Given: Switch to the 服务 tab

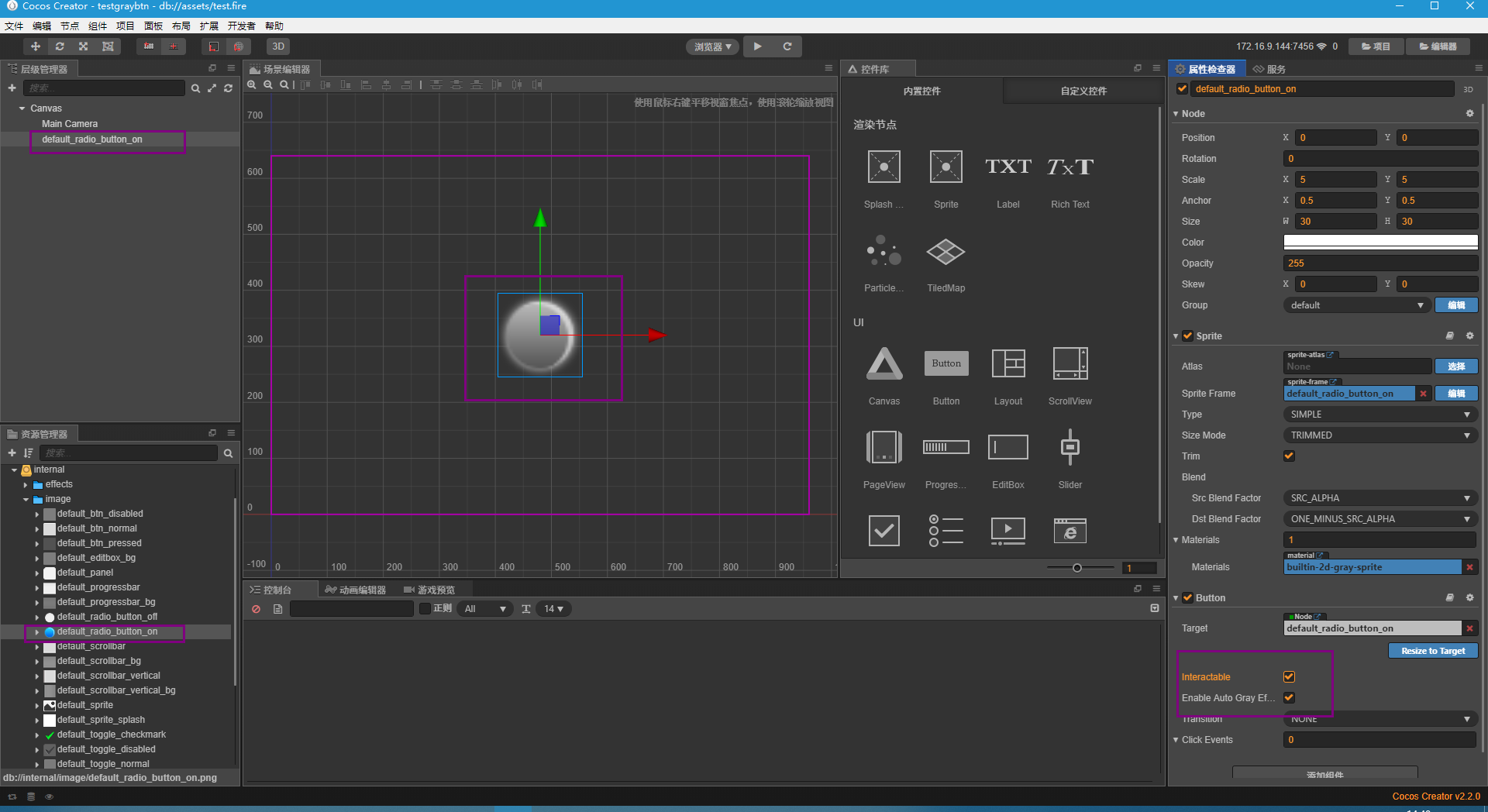Looking at the screenshot, I should click(x=1269, y=69).
